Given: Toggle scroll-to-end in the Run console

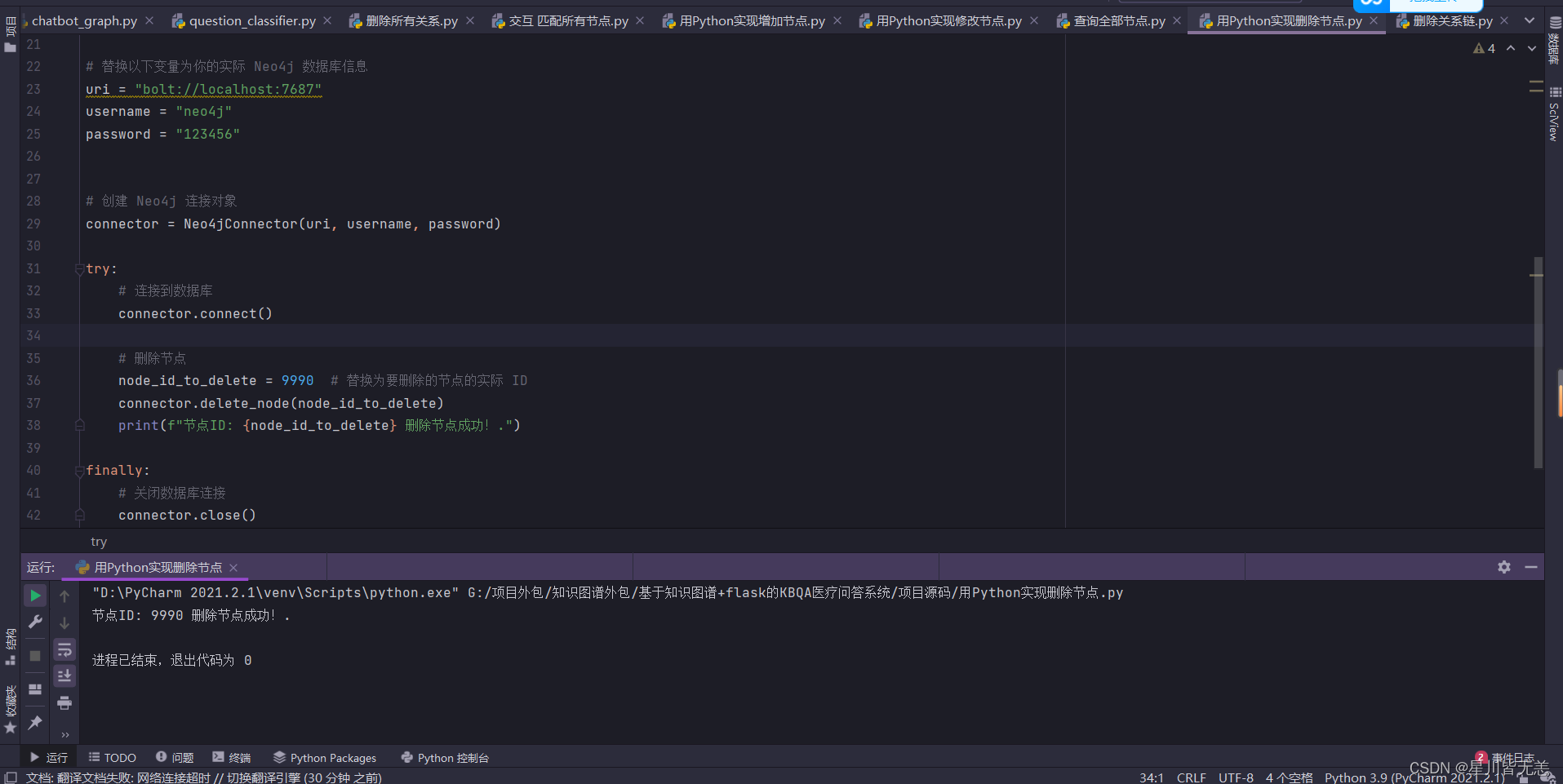Looking at the screenshot, I should click(64, 676).
